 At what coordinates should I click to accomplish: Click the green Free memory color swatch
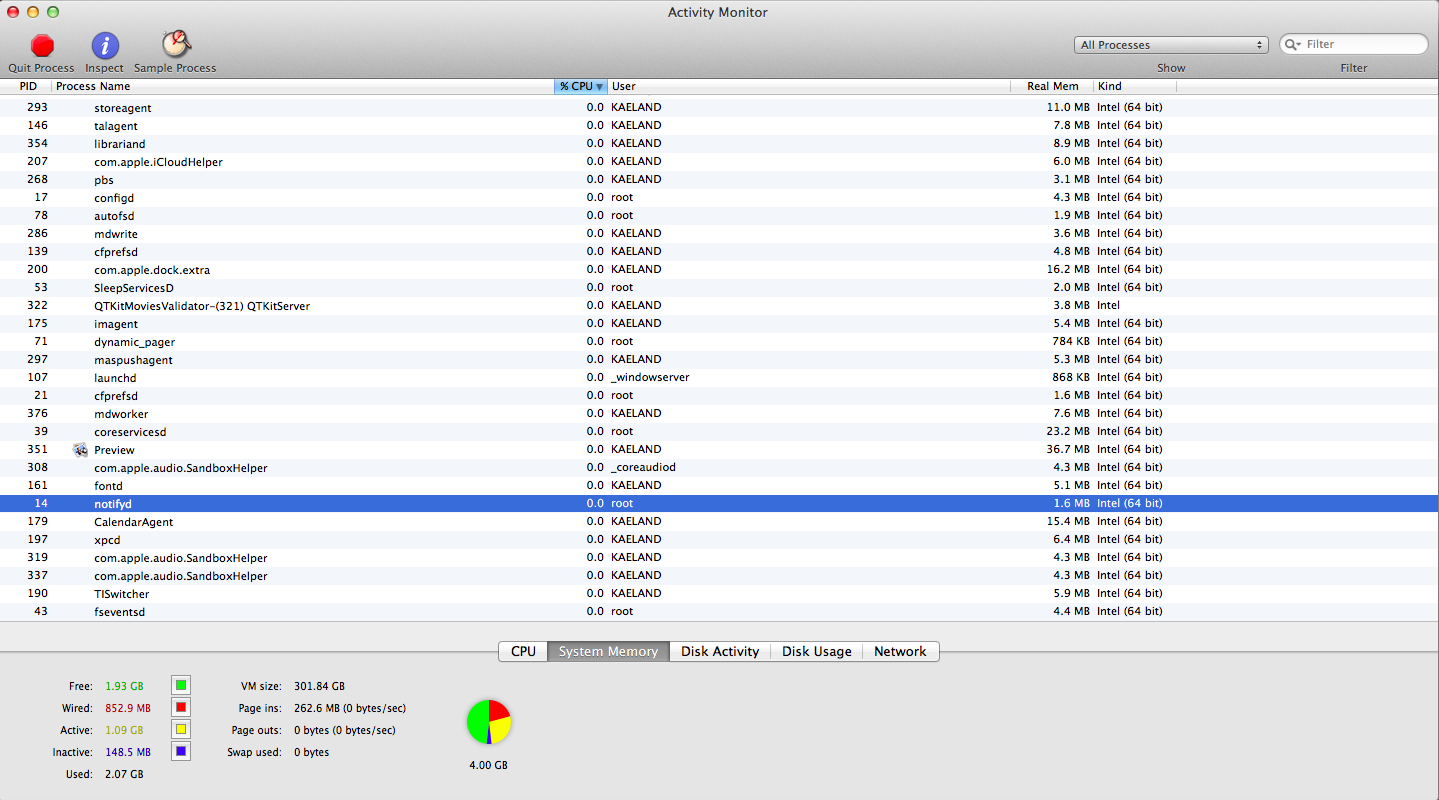pyautogui.click(x=181, y=686)
